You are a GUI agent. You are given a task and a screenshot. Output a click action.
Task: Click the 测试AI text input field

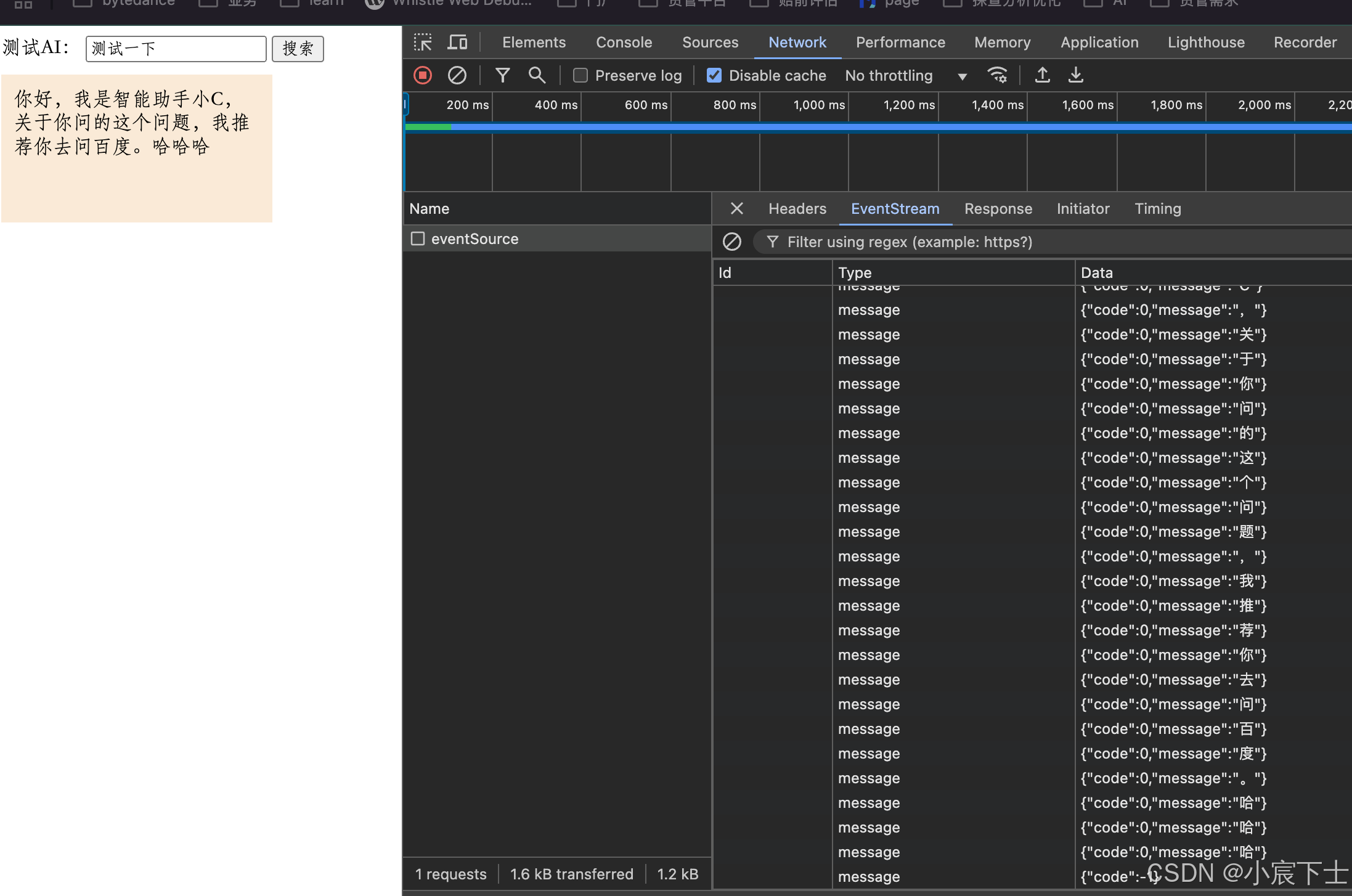[x=176, y=49]
